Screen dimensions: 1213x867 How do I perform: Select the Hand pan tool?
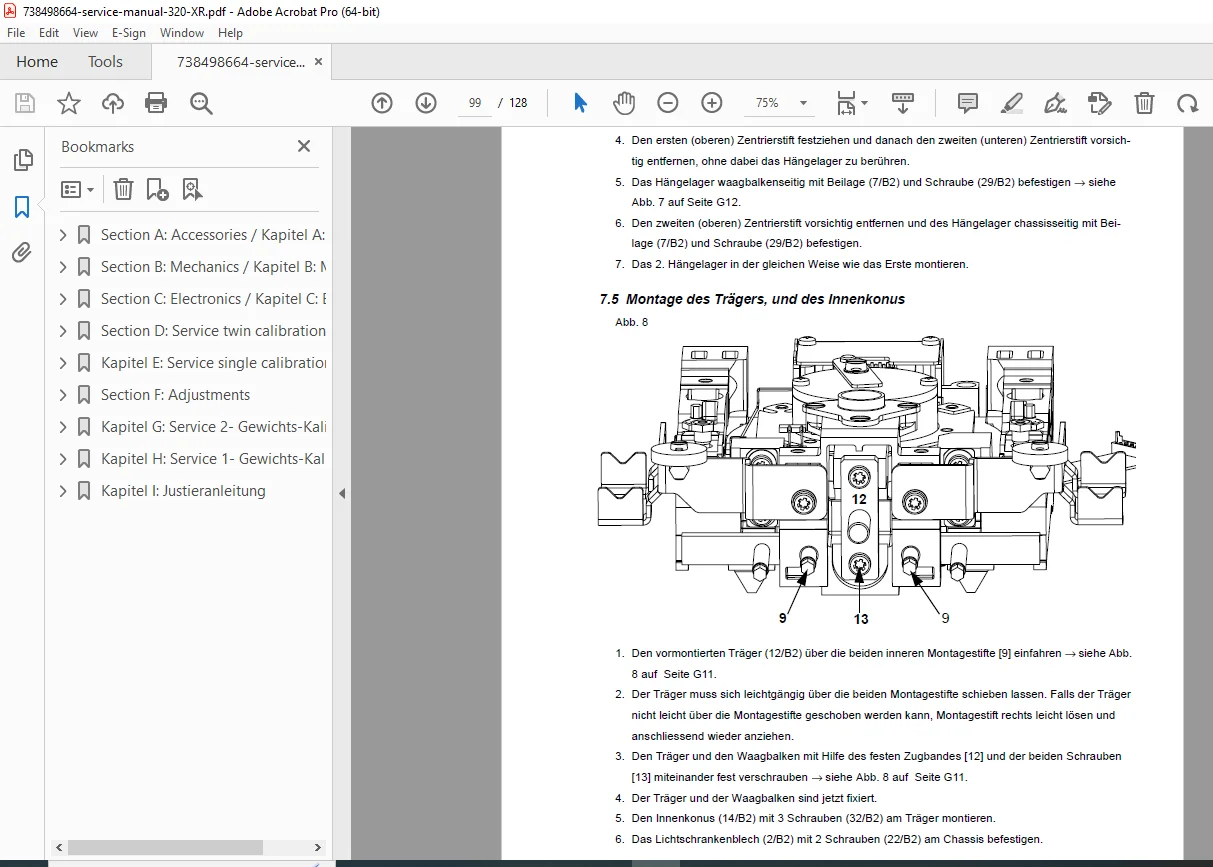[x=624, y=103]
